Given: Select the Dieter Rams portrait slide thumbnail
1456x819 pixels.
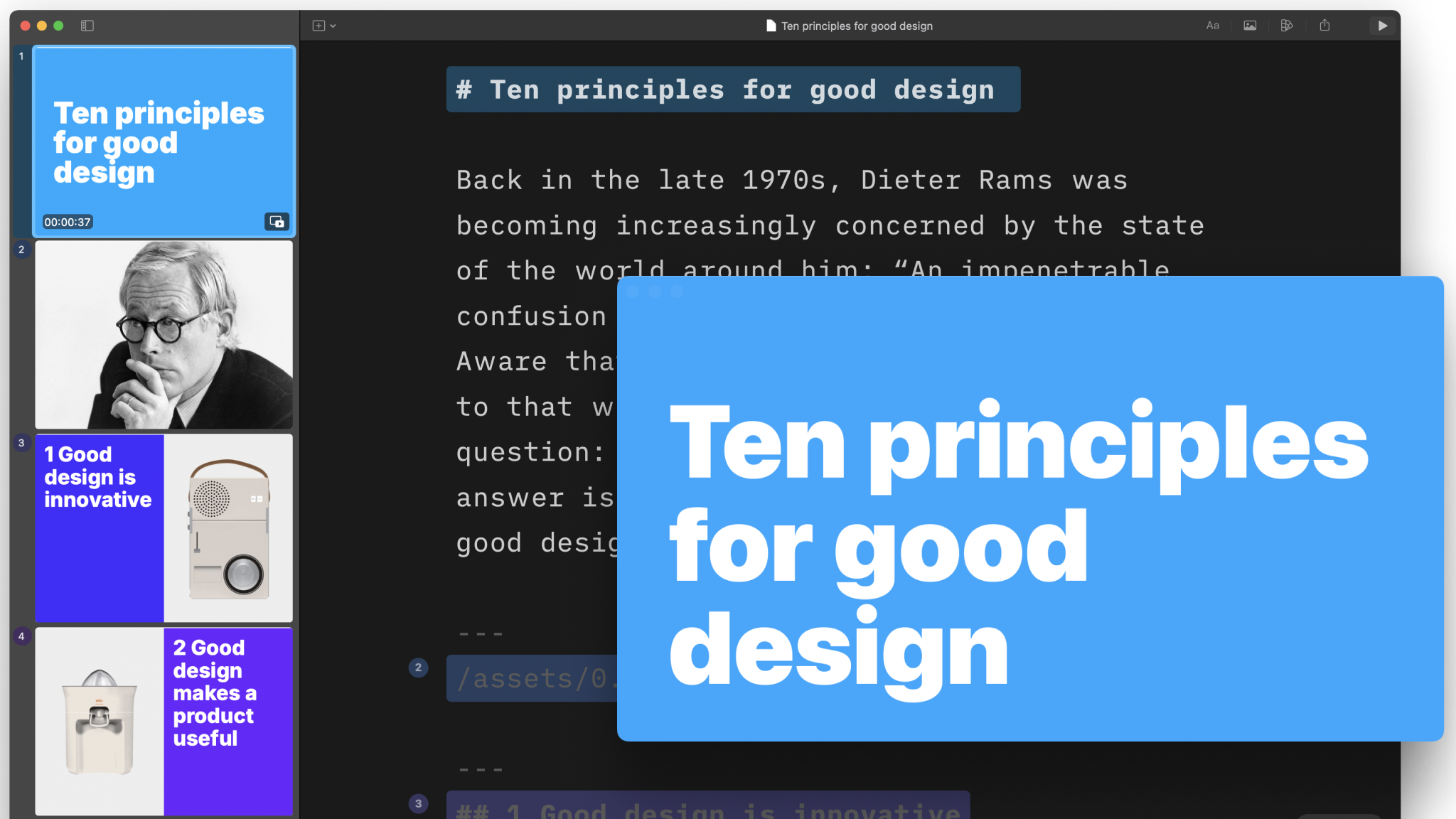Looking at the screenshot, I should pos(164,334).
